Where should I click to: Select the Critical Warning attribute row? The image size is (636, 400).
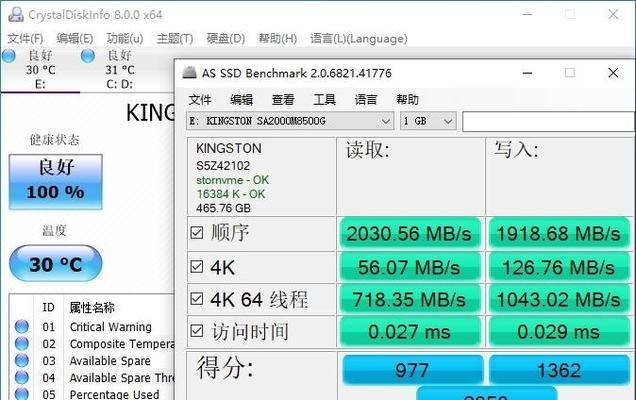click(x=94, y=327)
